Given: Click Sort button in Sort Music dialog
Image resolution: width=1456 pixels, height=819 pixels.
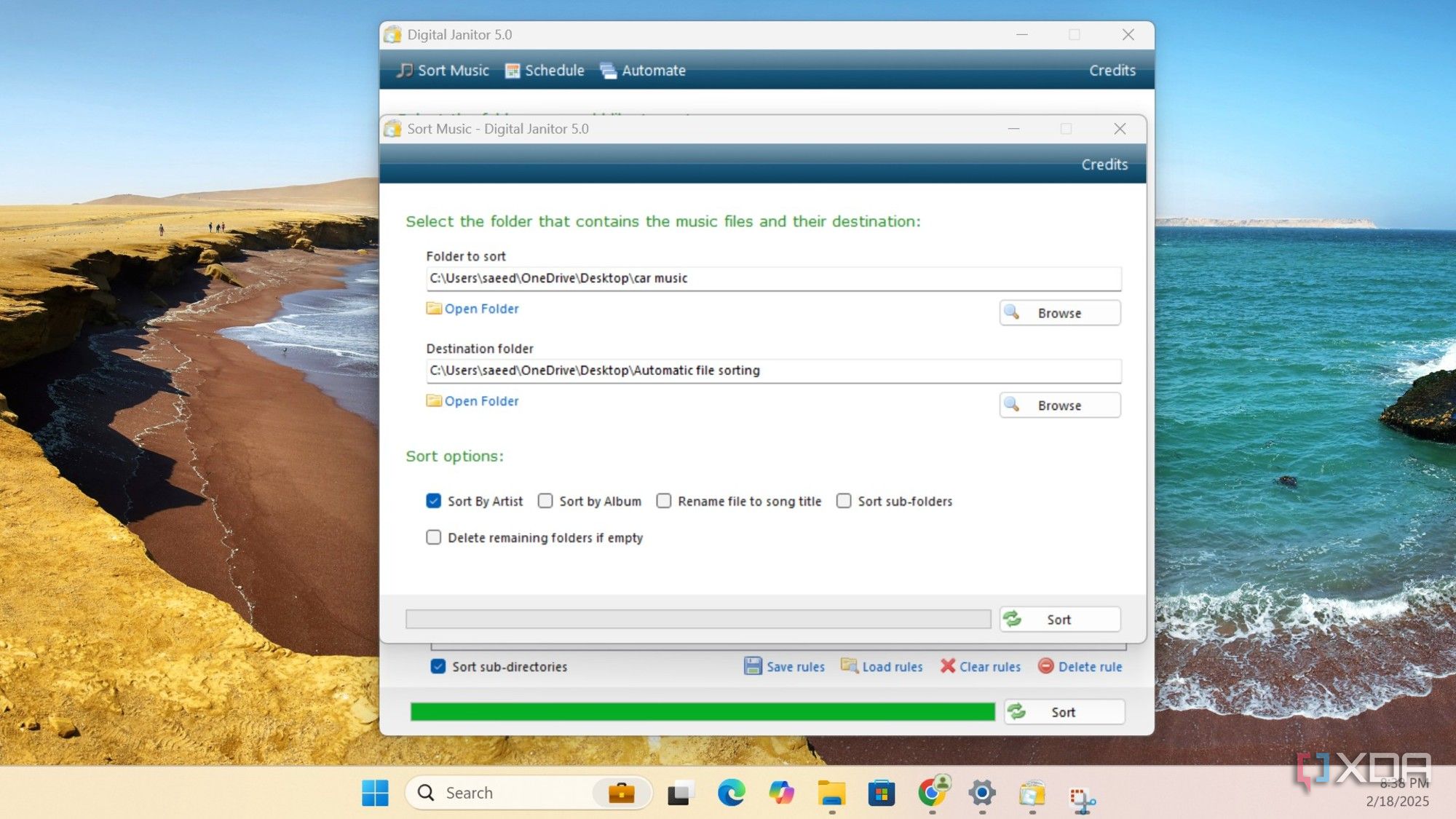Looking at the screenshot, I should [1059, 620].
